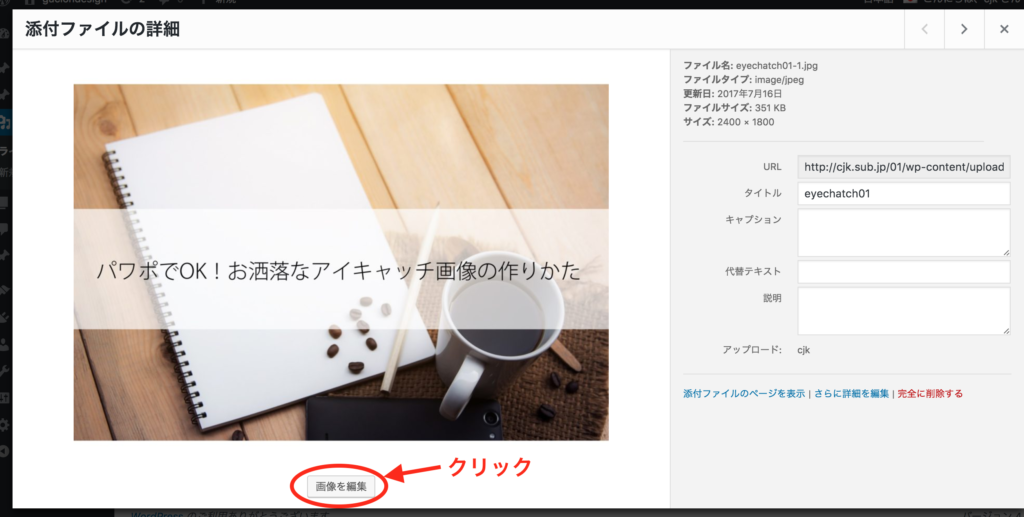Open the 添付ファイルのページを表示 link
The image size is (1024, 517).
(x=743, y=394)
